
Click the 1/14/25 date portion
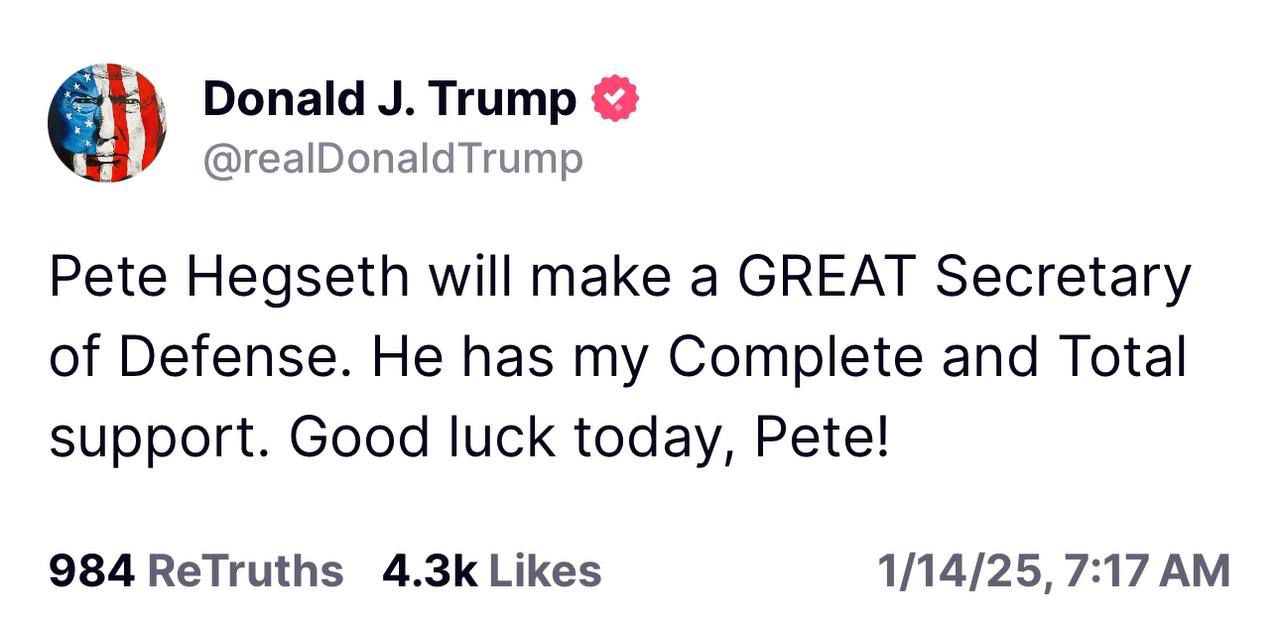point(958,571)
